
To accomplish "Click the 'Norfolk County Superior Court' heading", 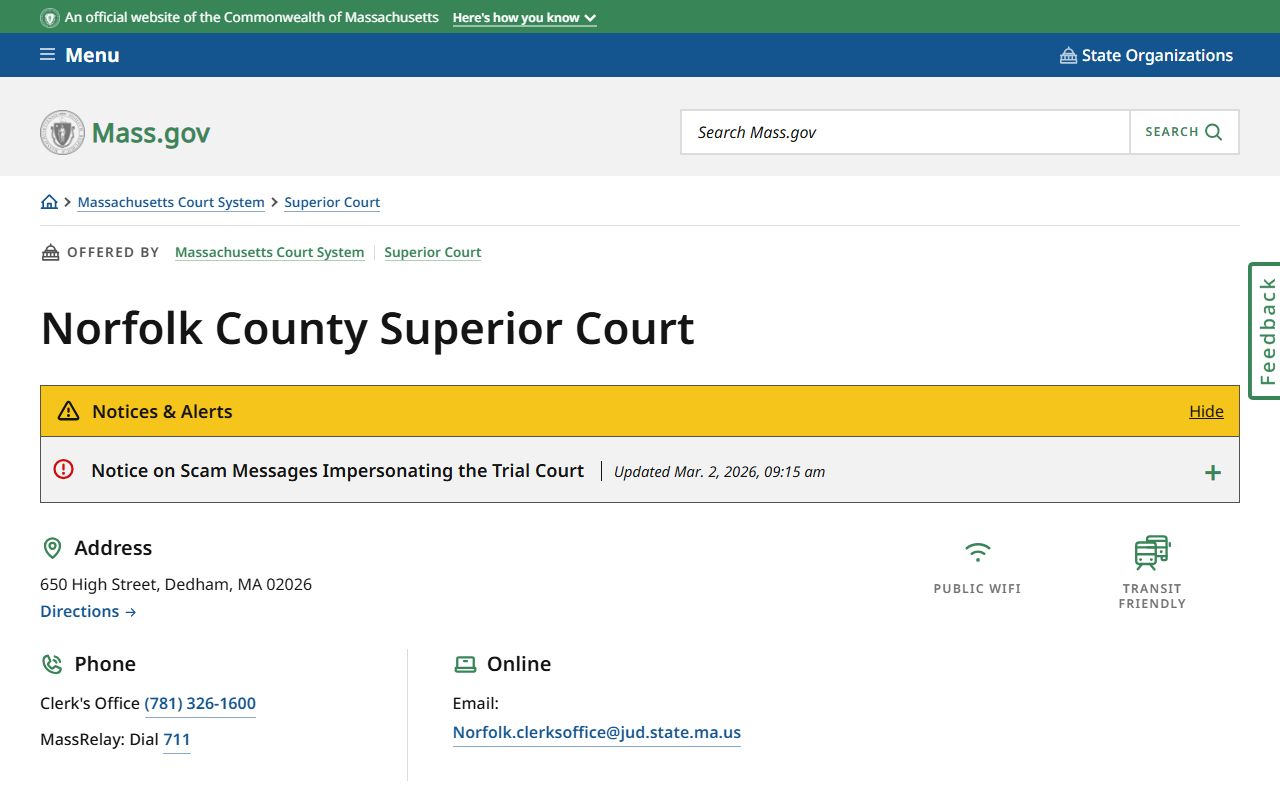I will tap(367, 328).
